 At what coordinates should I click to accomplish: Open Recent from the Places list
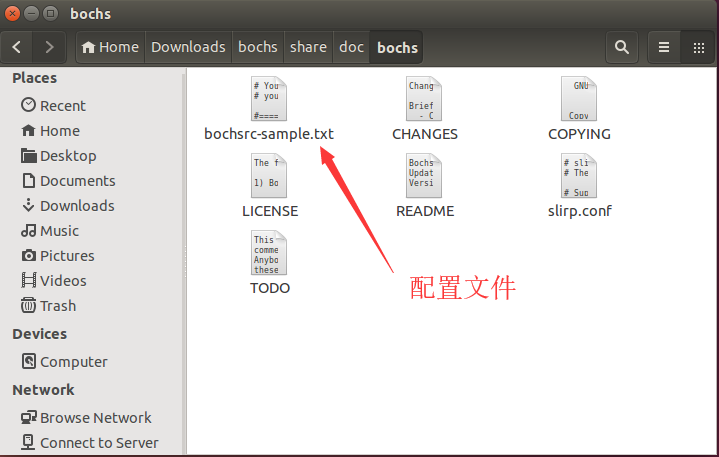63,106
